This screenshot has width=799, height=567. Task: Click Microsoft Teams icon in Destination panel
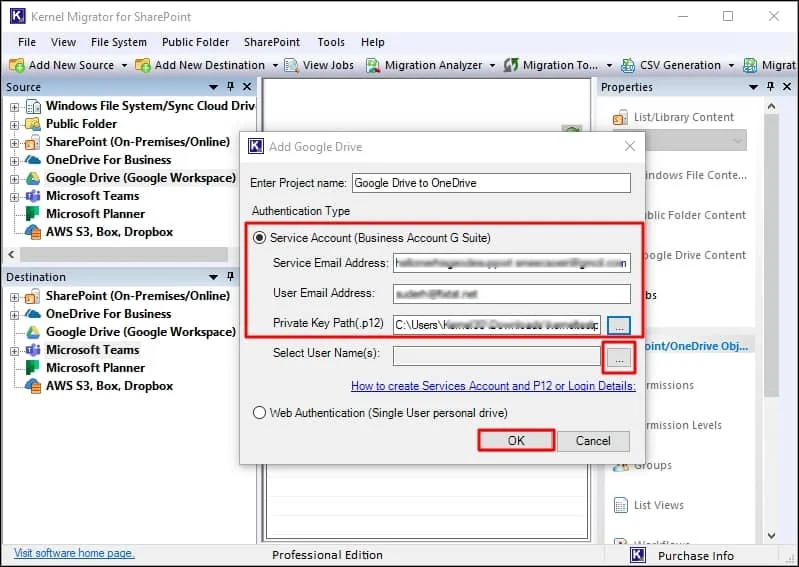pos(33,350)
